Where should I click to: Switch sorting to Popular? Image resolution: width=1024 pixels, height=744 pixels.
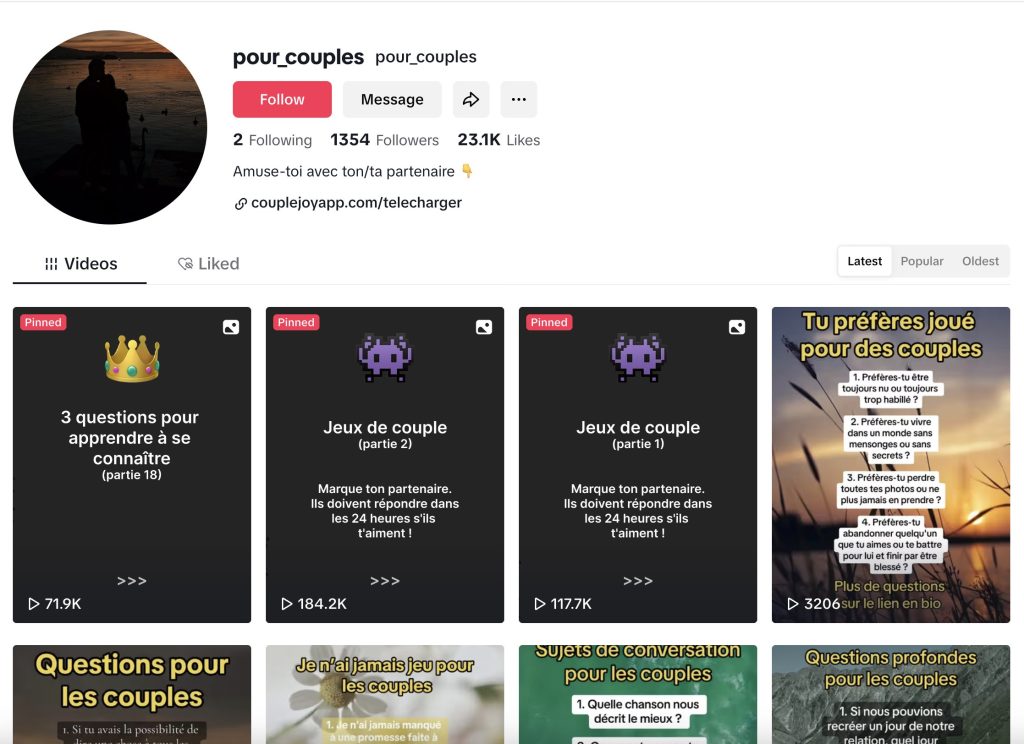(921, 261)
